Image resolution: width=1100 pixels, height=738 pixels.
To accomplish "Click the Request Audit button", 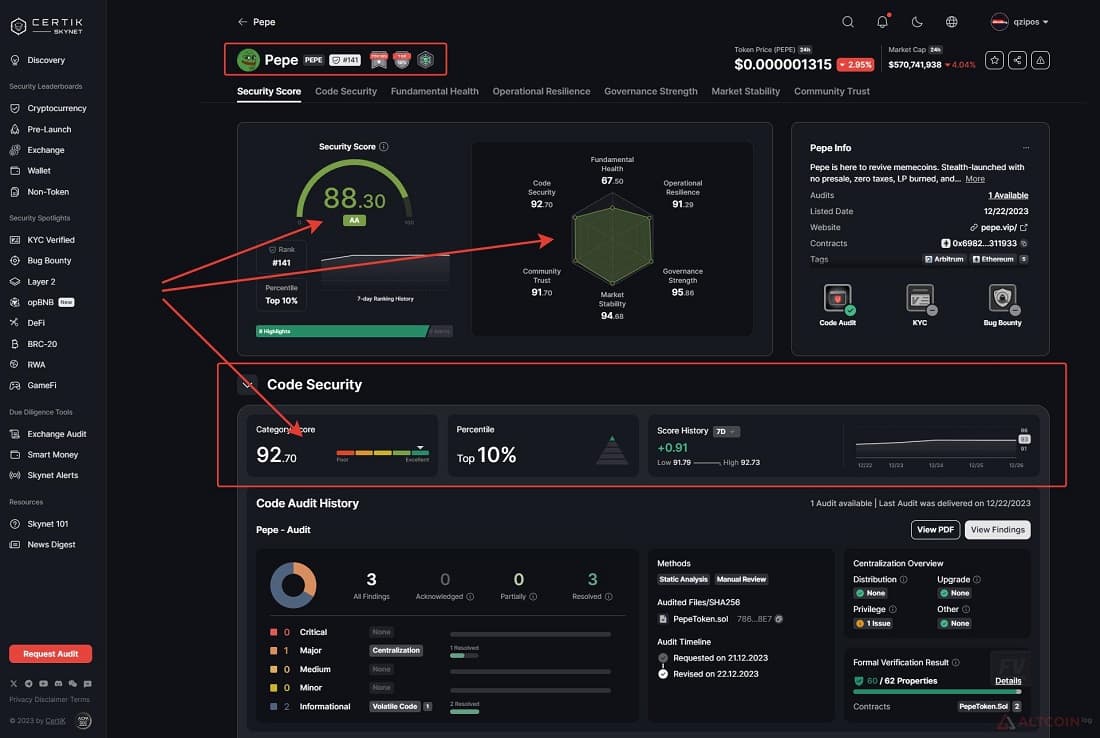I will [51, 654].
